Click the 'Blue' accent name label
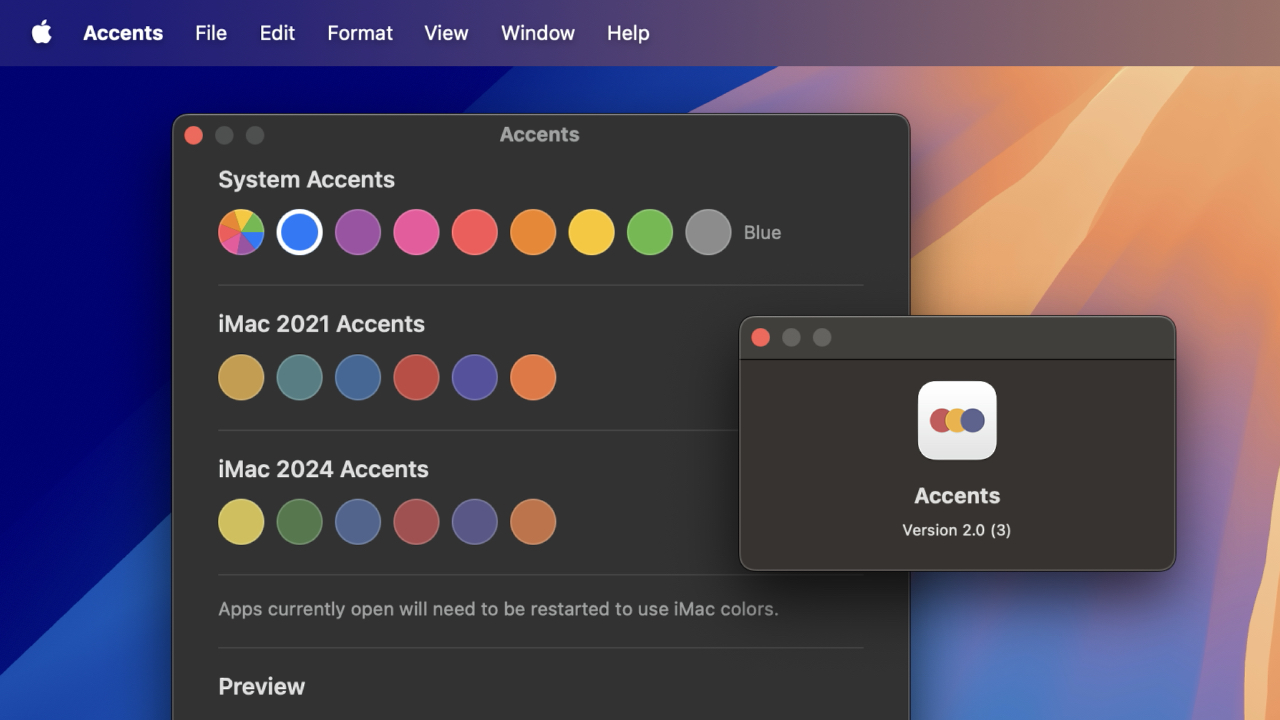1280x720 pixels. [762, 232]
